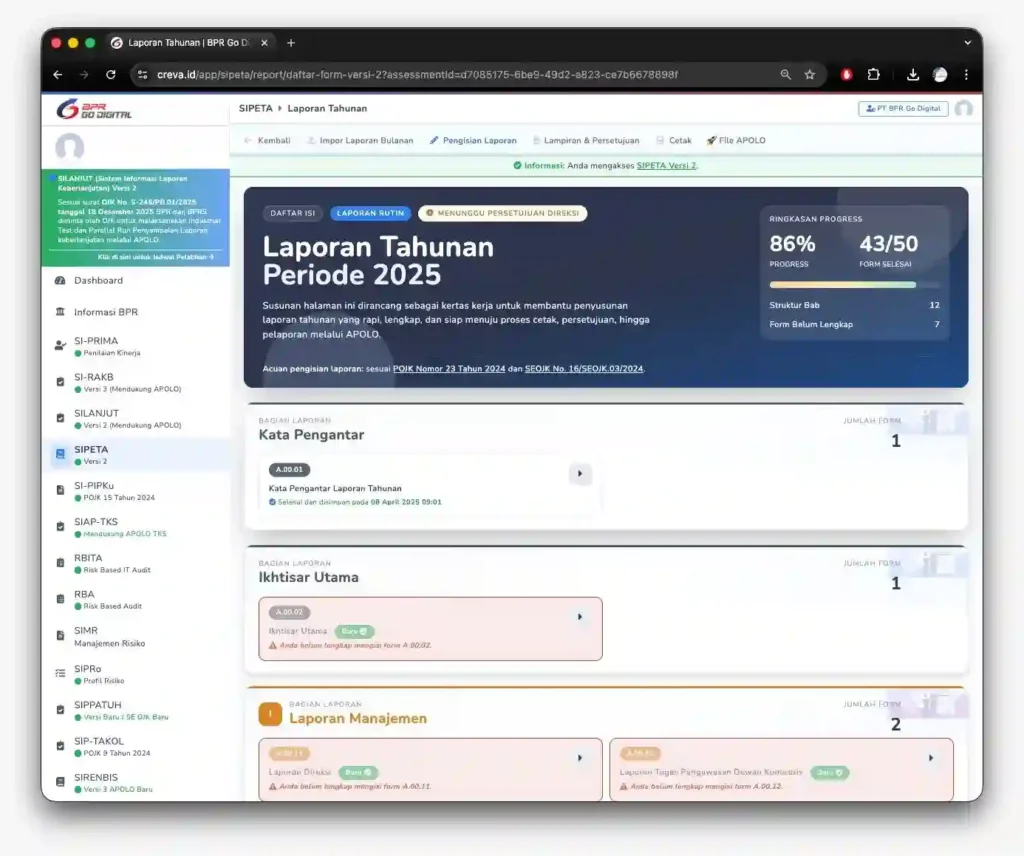Expand the Ikhtisar Utama form arrow
The width and height of the screenshot is (1024, 856).
click(x=580, y=617)
